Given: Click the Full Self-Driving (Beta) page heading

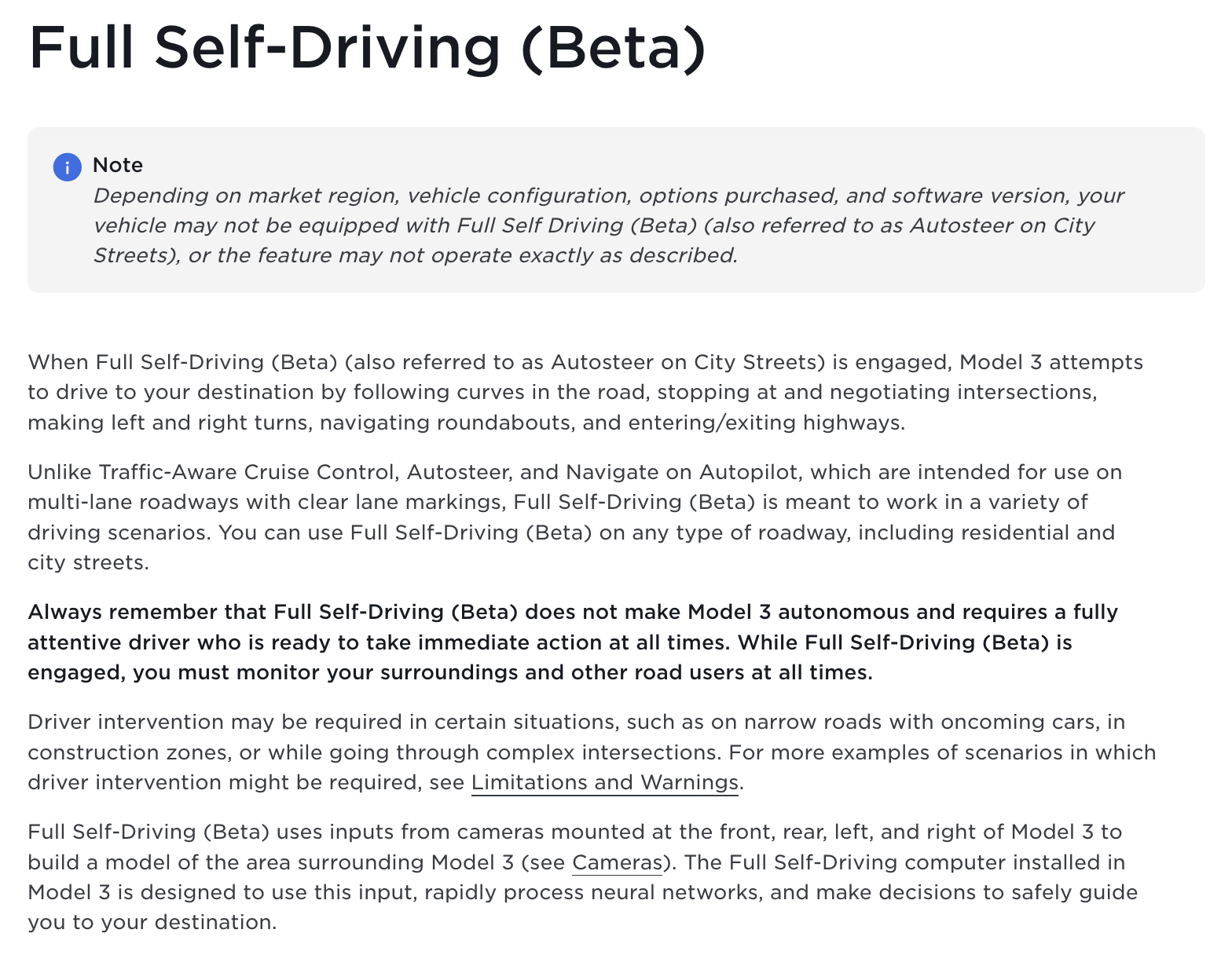Looking at the screenshot, I should 368,48.
